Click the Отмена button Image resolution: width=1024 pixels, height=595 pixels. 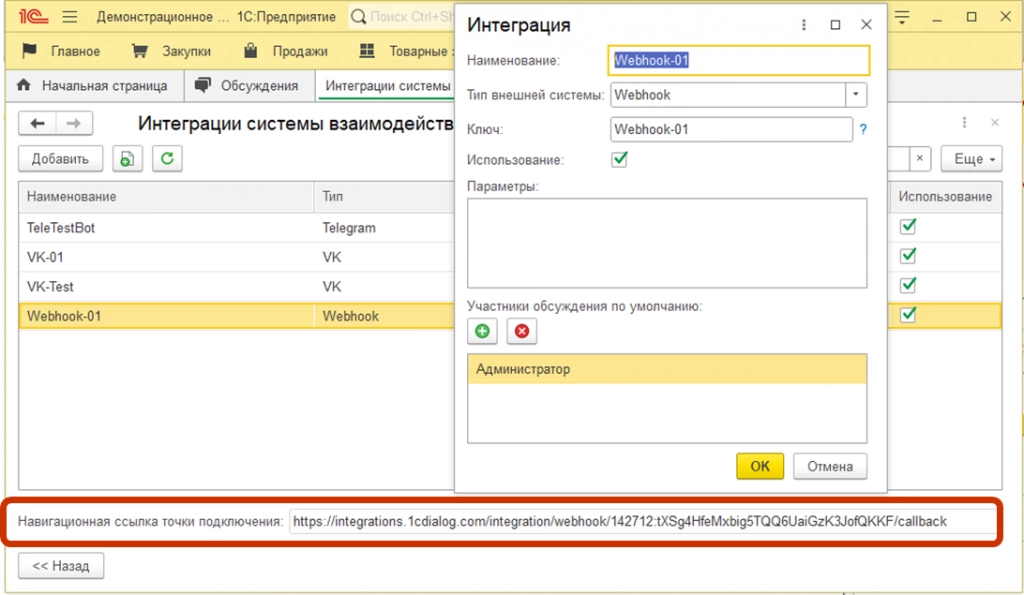pos(830,466)
